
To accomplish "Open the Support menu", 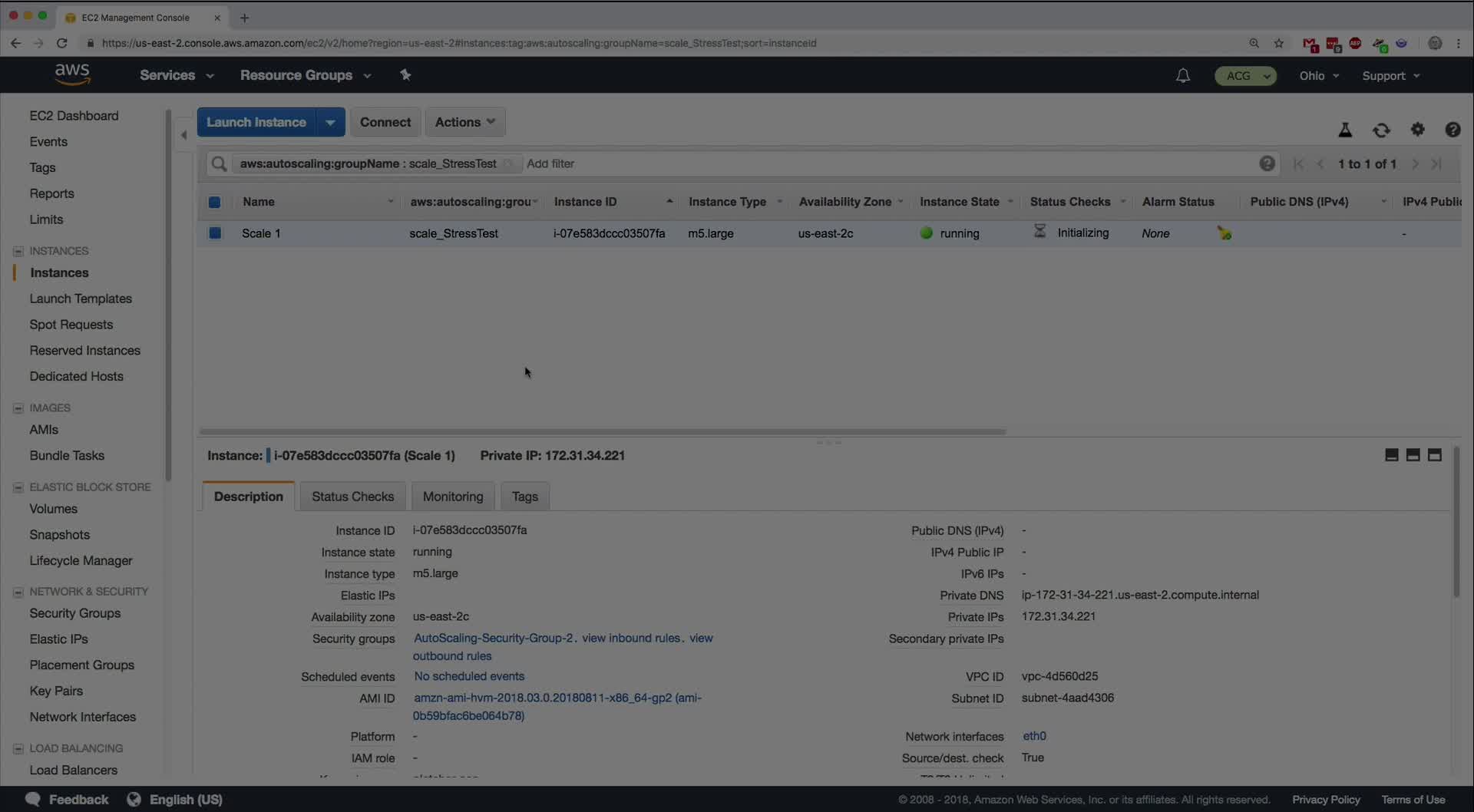I will (x=1391, y=76).
